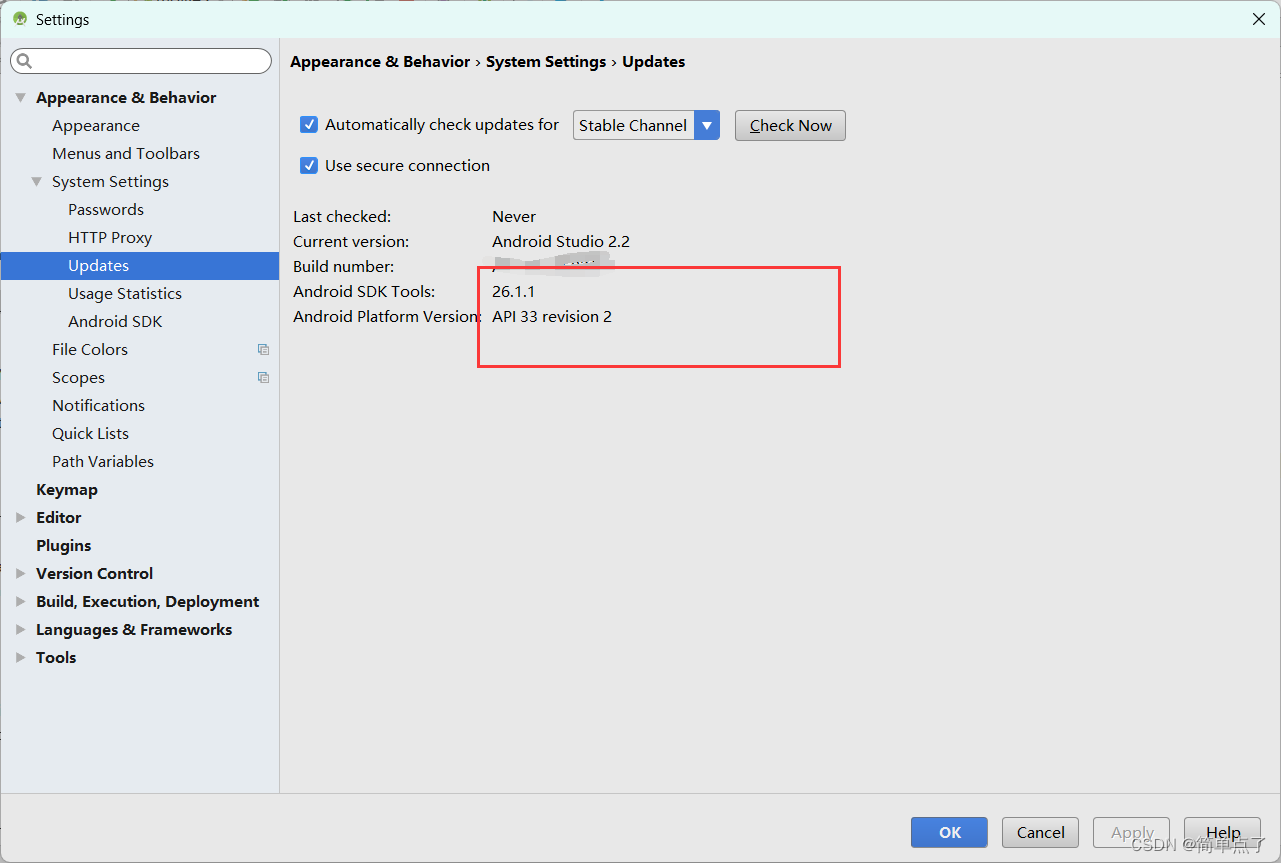
Task: Open the Stable Channel dropdown
Action: tap(707, 125)
